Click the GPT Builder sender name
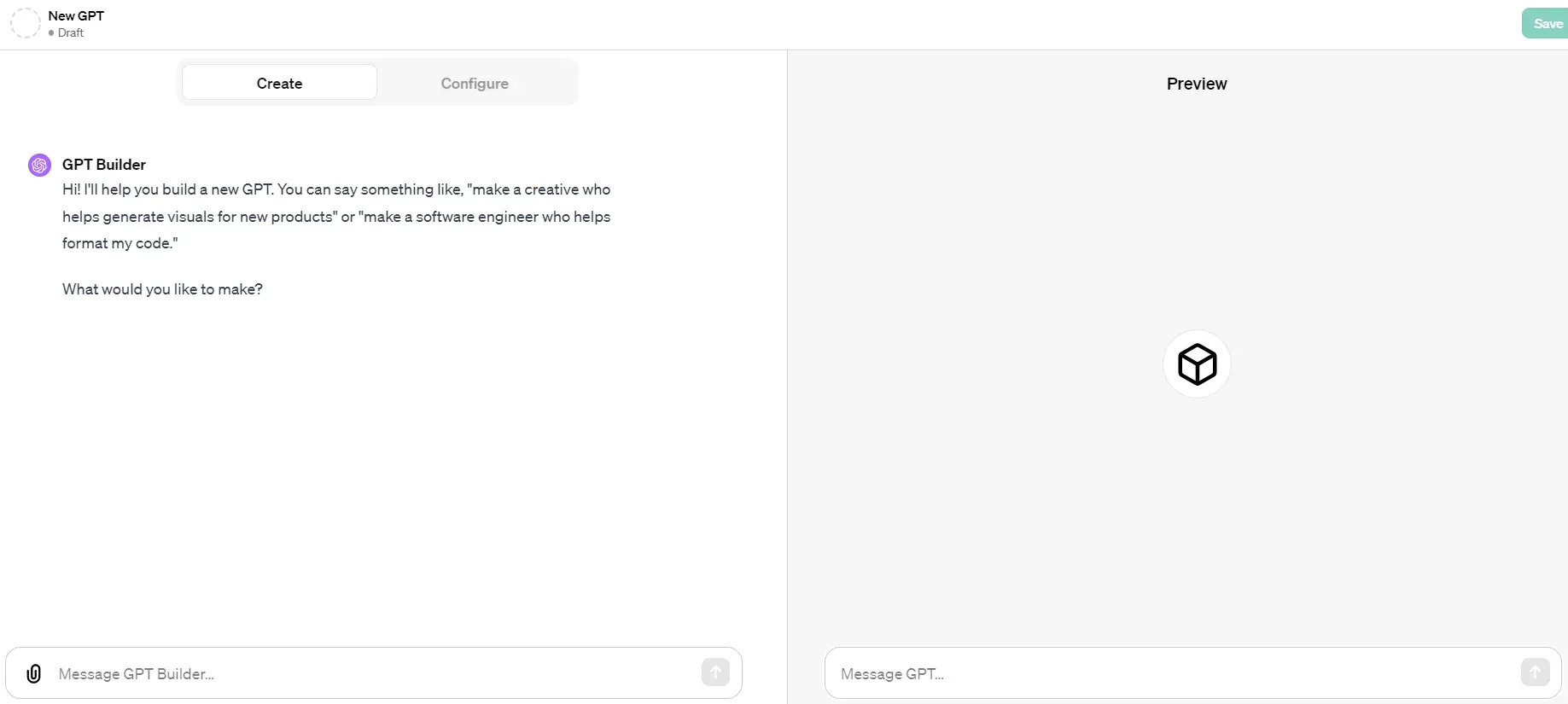Viewport: 1568px width, 704px height. pos(104,164)
